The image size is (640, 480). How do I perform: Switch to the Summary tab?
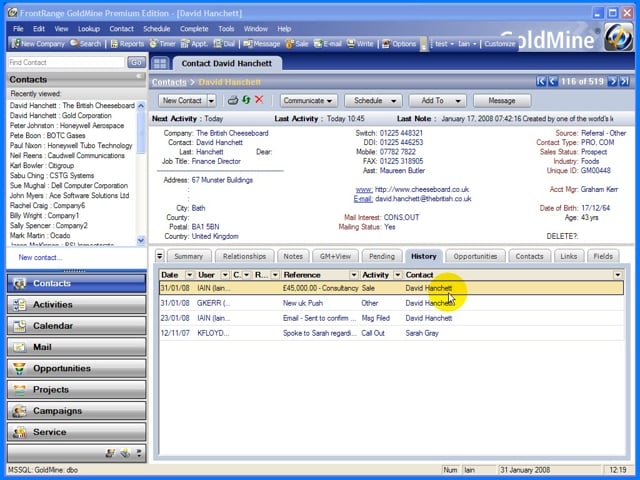[x=189, y=256]
